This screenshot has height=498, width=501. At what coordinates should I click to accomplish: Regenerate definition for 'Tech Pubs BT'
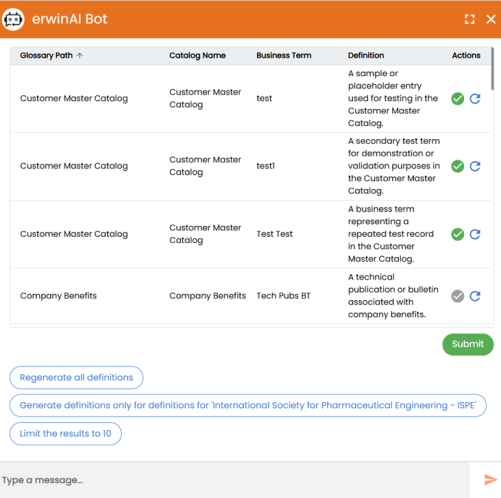[475, 296]
